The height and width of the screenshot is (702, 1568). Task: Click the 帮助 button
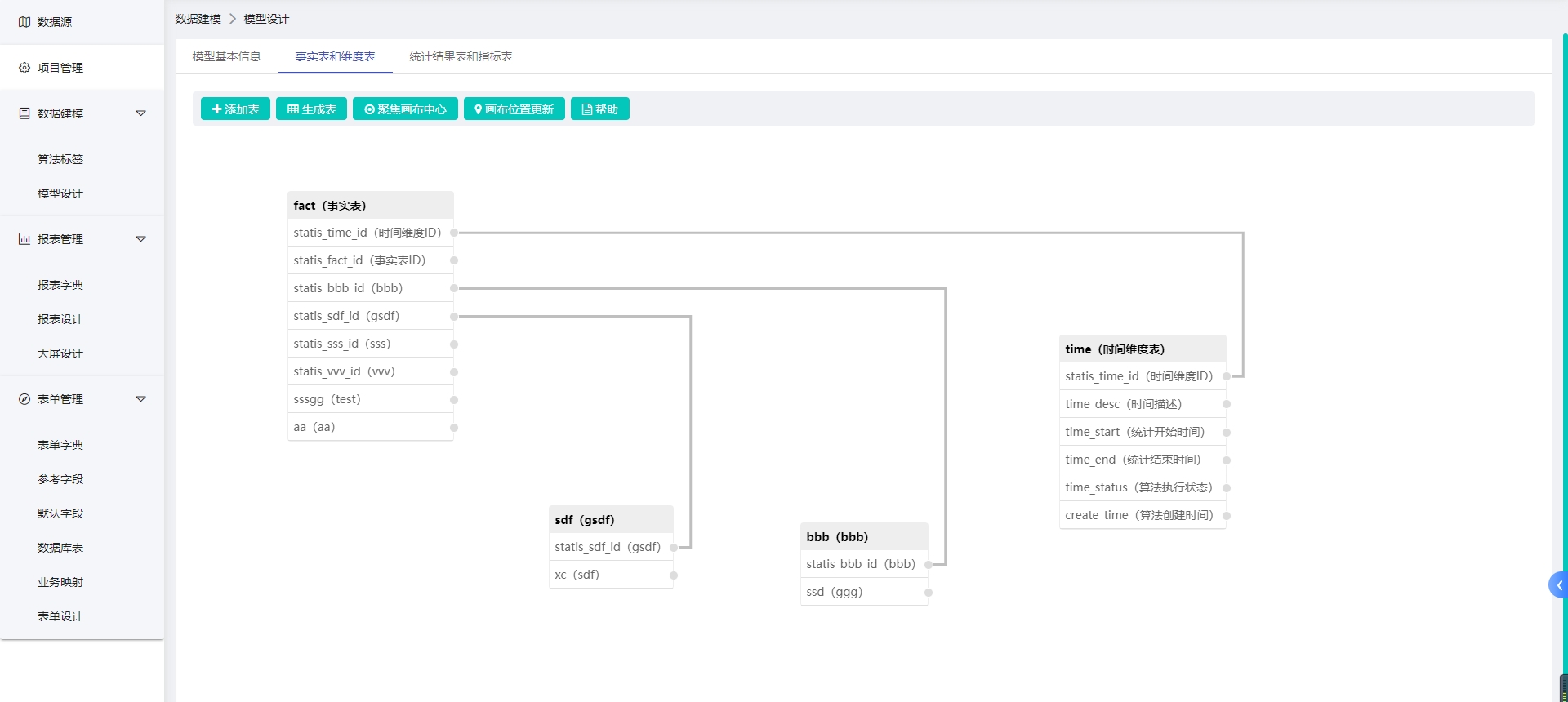(x=600, y=109)
